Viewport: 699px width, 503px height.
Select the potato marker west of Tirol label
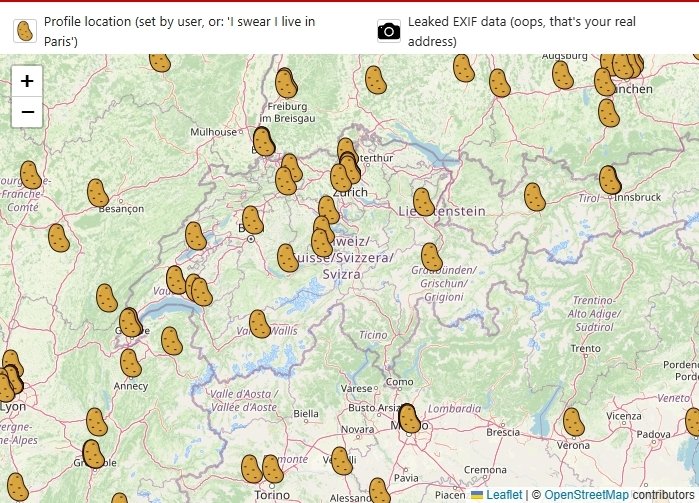[535, 197]
